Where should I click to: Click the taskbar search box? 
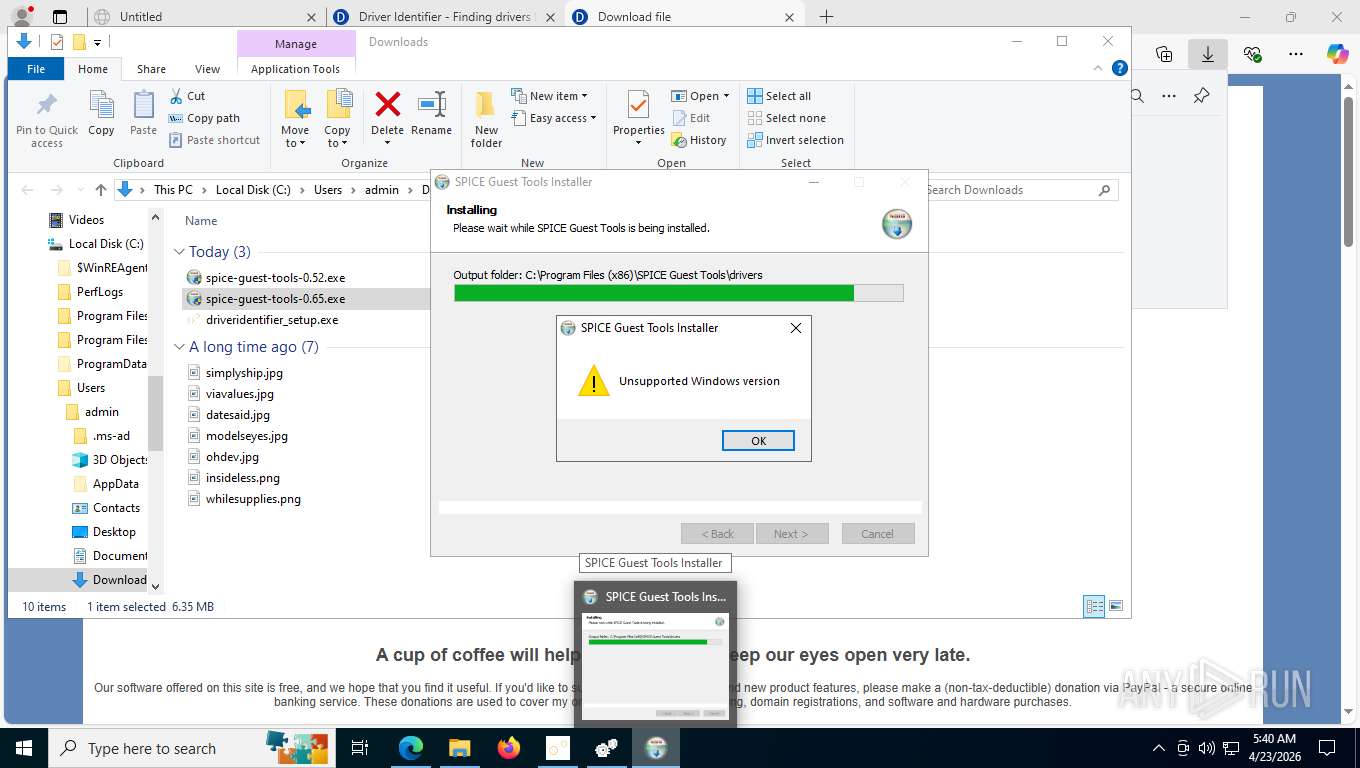[190, 748]
